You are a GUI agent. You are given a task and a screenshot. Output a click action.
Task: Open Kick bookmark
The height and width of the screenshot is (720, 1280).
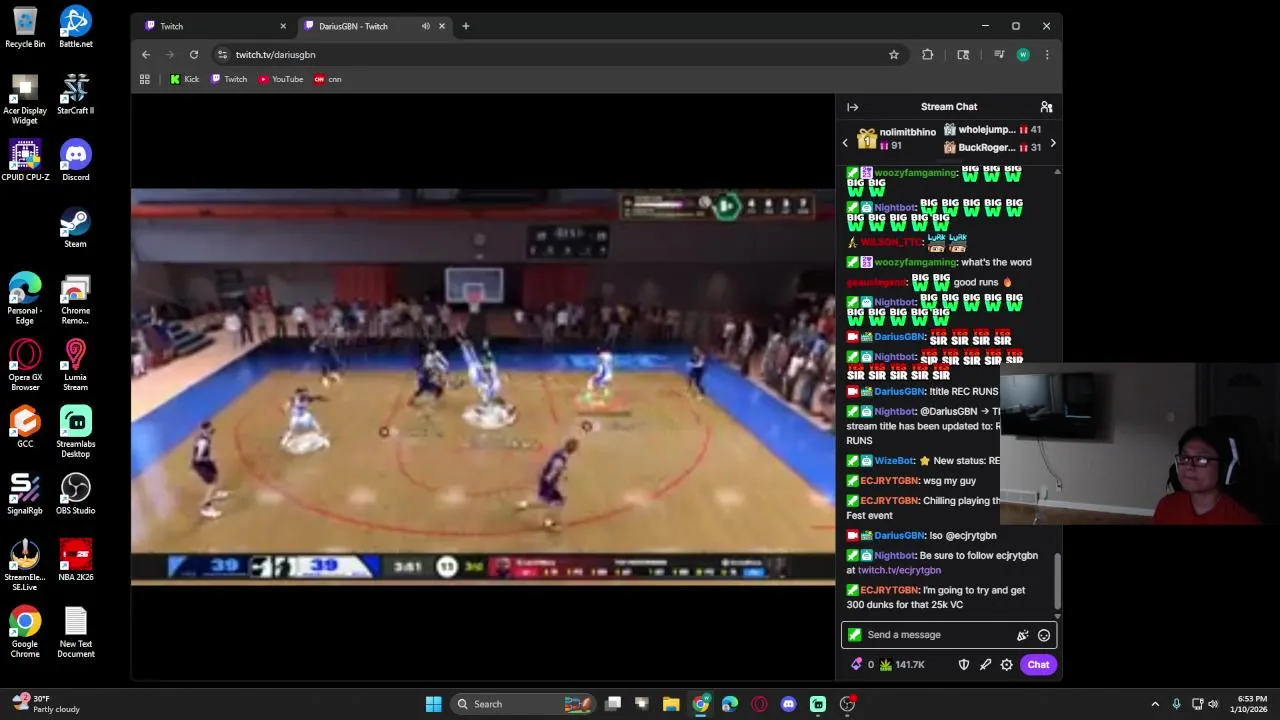pyautogui.click(x=184, y=79)
